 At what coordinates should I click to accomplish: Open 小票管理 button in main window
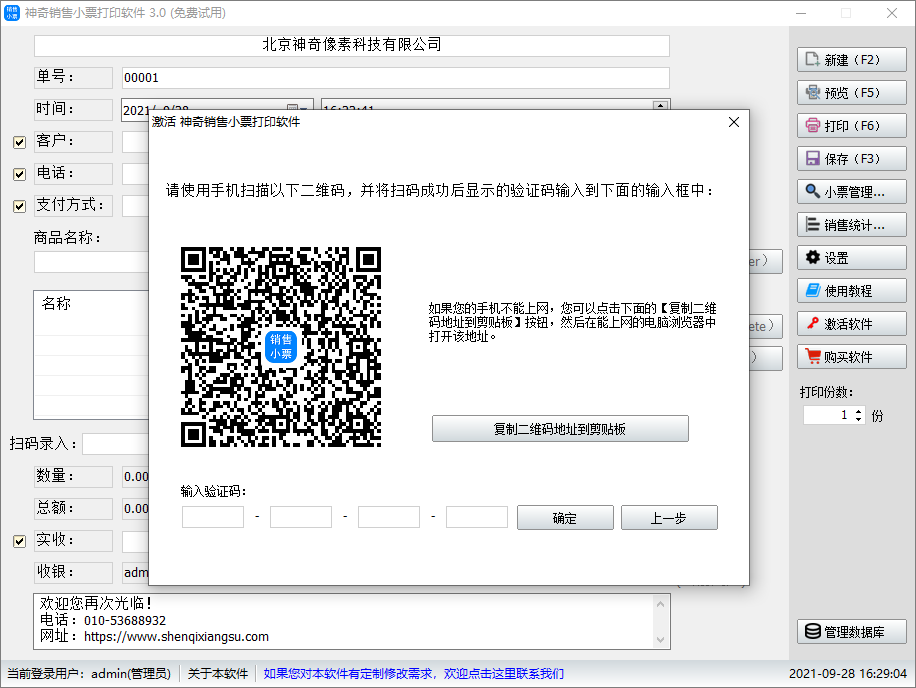coord(852,192)
